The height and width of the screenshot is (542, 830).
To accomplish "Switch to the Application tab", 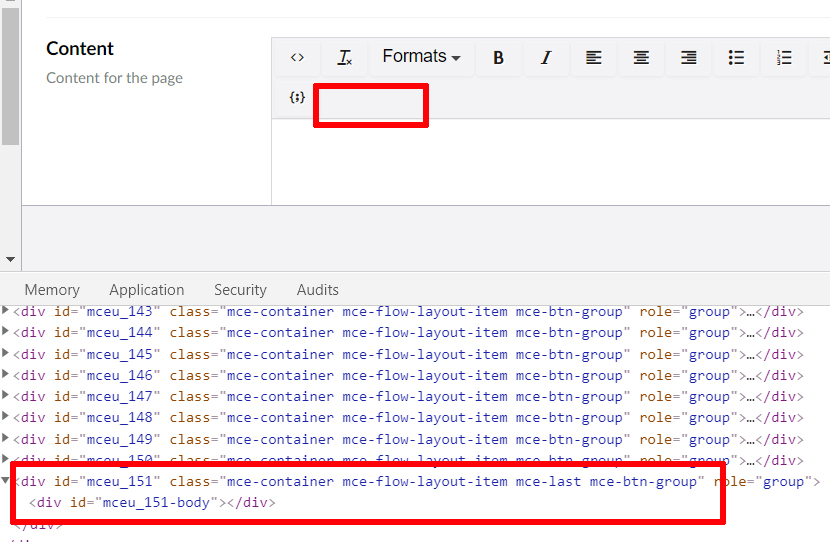I will (x=147, y=290).
